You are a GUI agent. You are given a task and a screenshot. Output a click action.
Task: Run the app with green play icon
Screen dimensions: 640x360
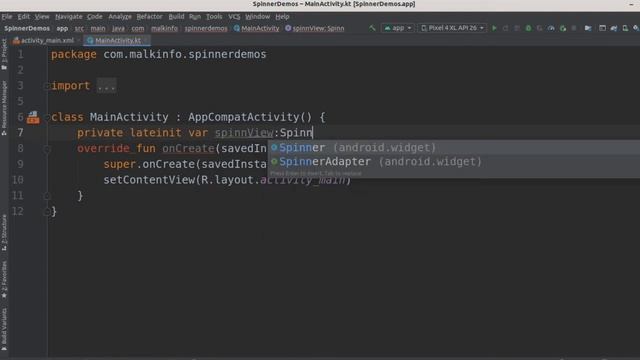coord(494,28)
